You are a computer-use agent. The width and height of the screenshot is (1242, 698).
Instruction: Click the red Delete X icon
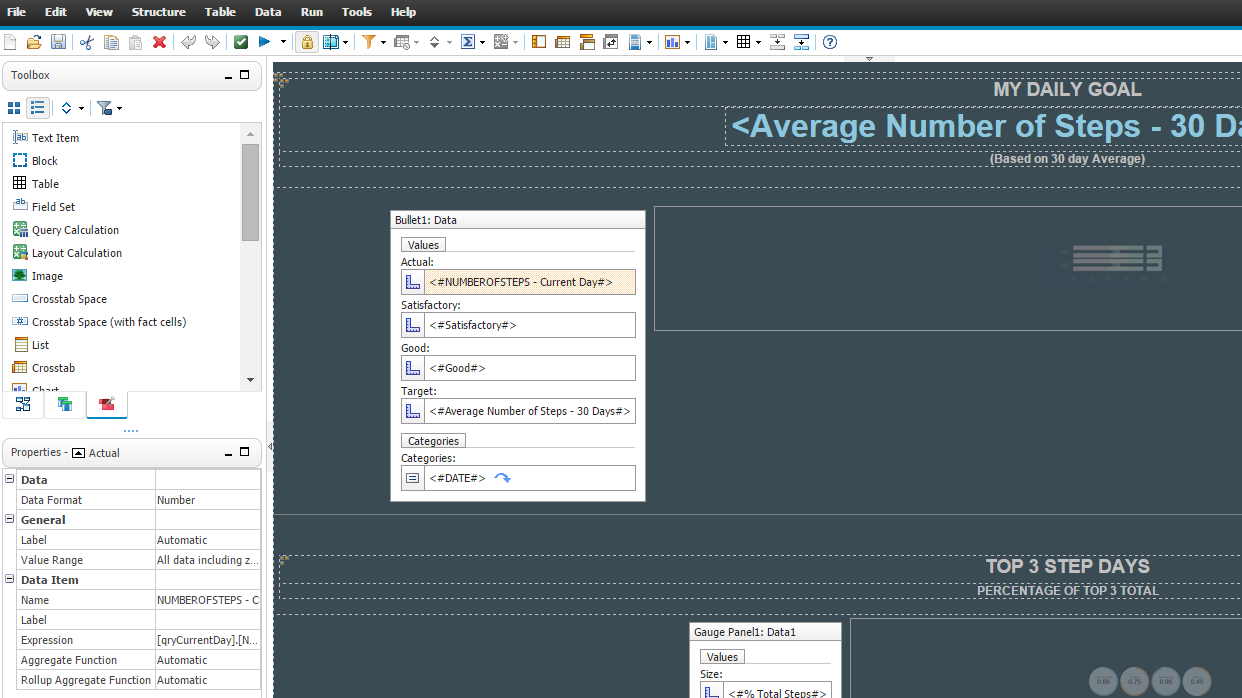159,42
